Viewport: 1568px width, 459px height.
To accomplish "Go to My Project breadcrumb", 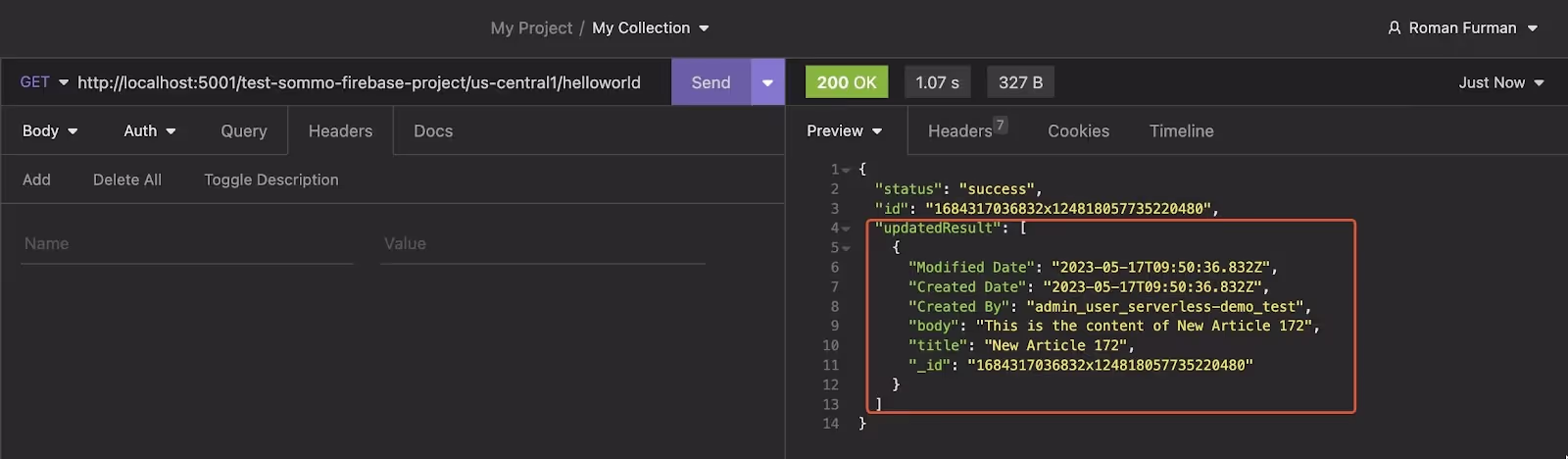I will [x=531, y=27].
